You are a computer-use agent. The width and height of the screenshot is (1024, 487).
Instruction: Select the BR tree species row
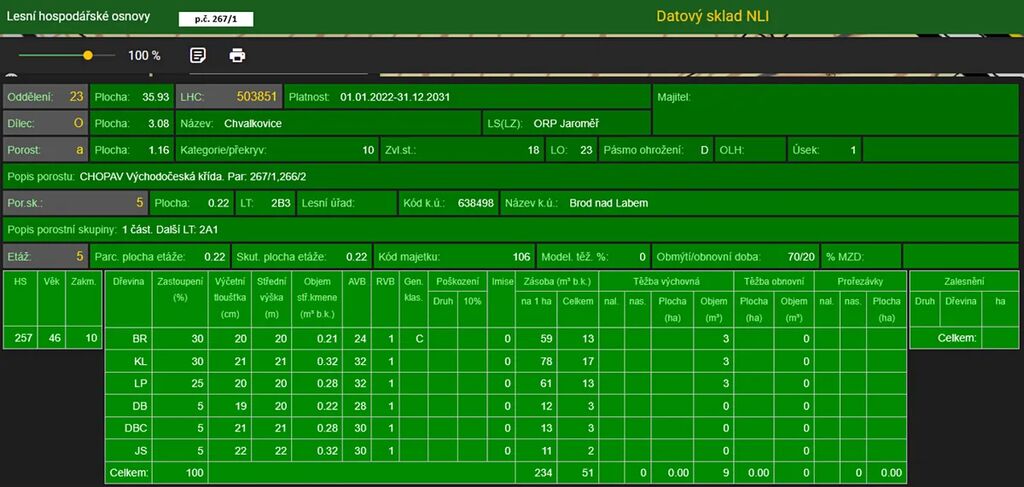(140, 339)
